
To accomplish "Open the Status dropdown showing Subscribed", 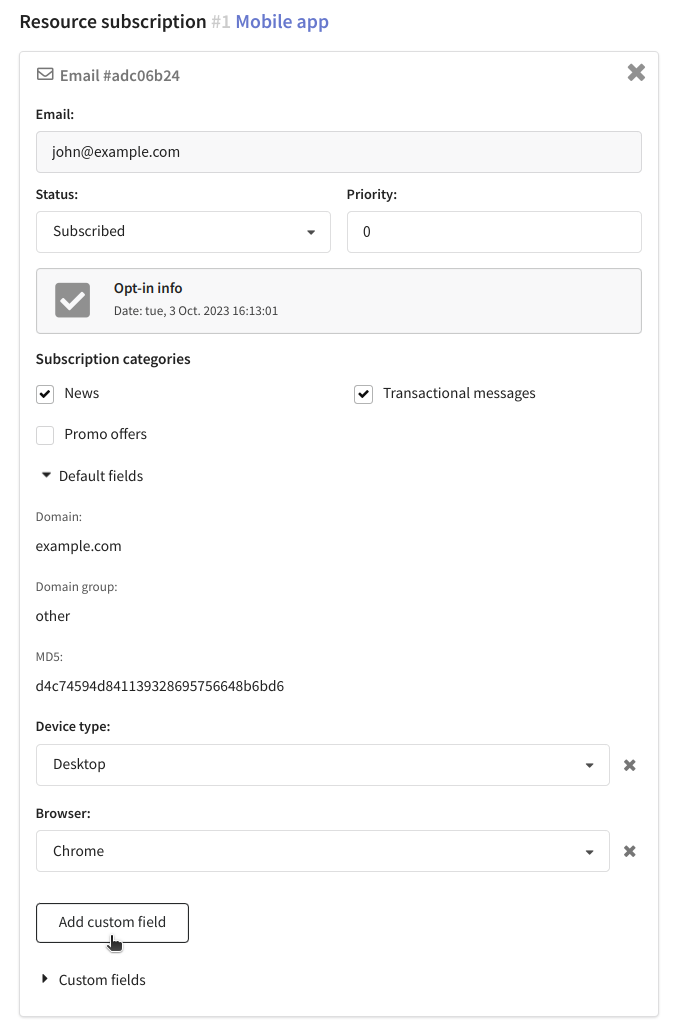I will (183, 232).
